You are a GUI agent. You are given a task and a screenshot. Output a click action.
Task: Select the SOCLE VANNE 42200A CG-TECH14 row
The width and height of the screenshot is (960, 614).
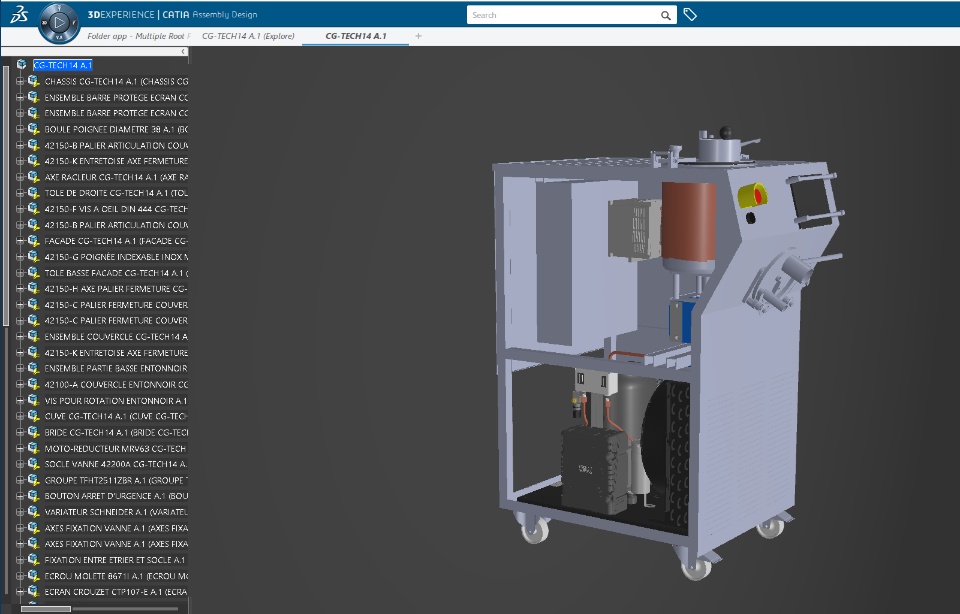[x=116, y=464]
